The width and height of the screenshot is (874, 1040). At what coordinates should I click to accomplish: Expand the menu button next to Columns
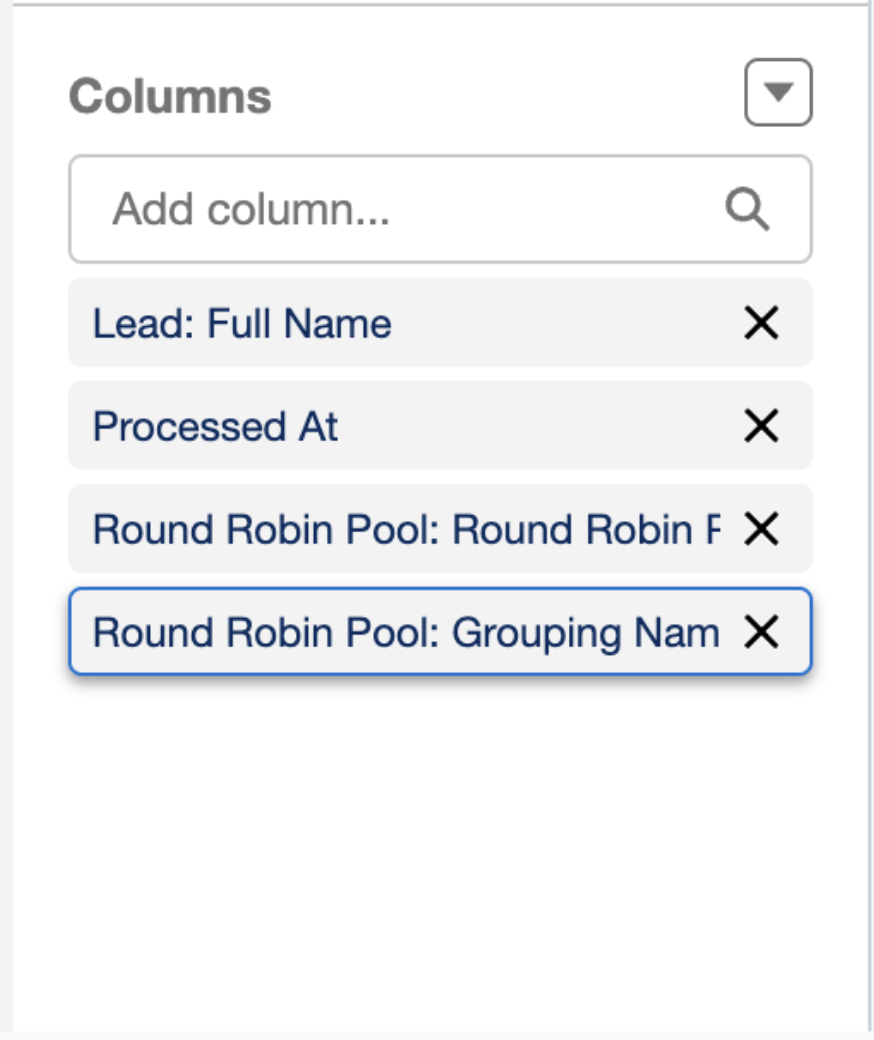pyautogui.click(x=778, y=93)
